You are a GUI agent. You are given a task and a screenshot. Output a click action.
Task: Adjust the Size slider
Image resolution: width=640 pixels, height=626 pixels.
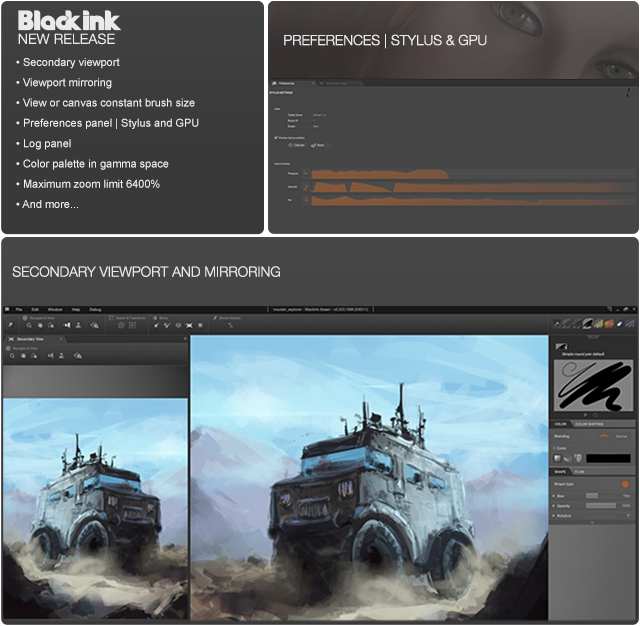click(601, 496)
